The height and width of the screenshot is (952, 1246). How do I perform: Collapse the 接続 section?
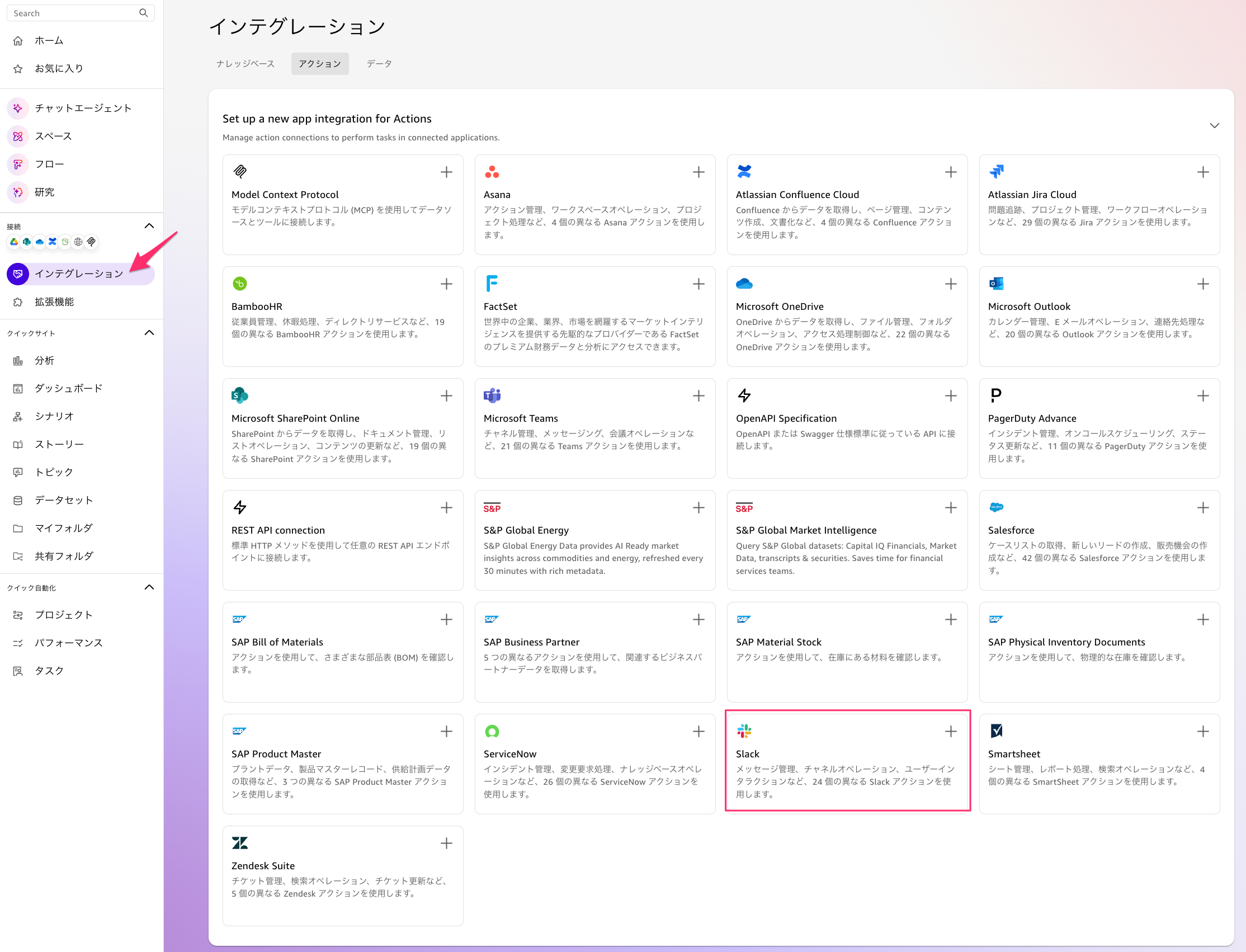coord(149,225)
